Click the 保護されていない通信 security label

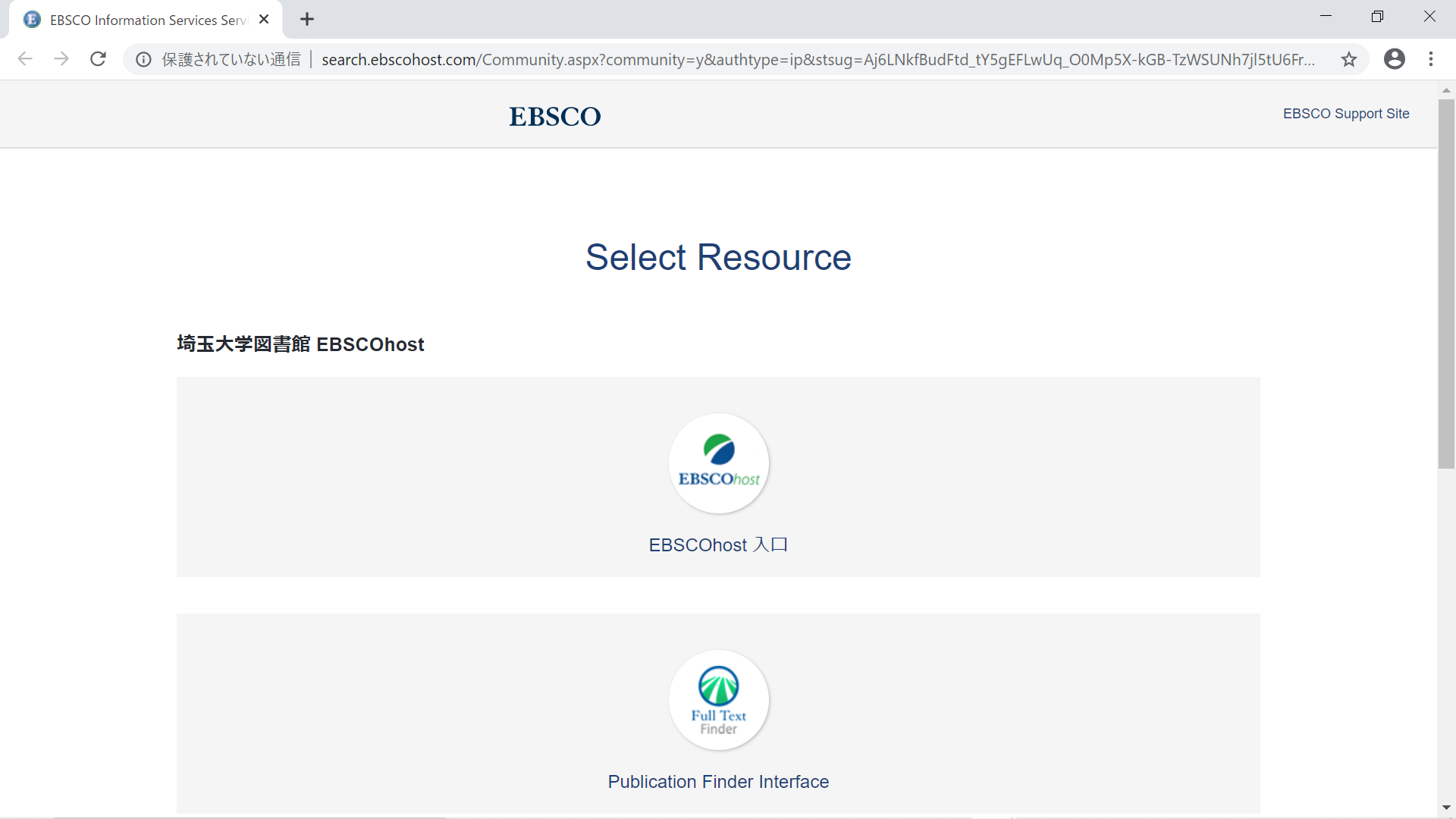[x=231, y=59]
